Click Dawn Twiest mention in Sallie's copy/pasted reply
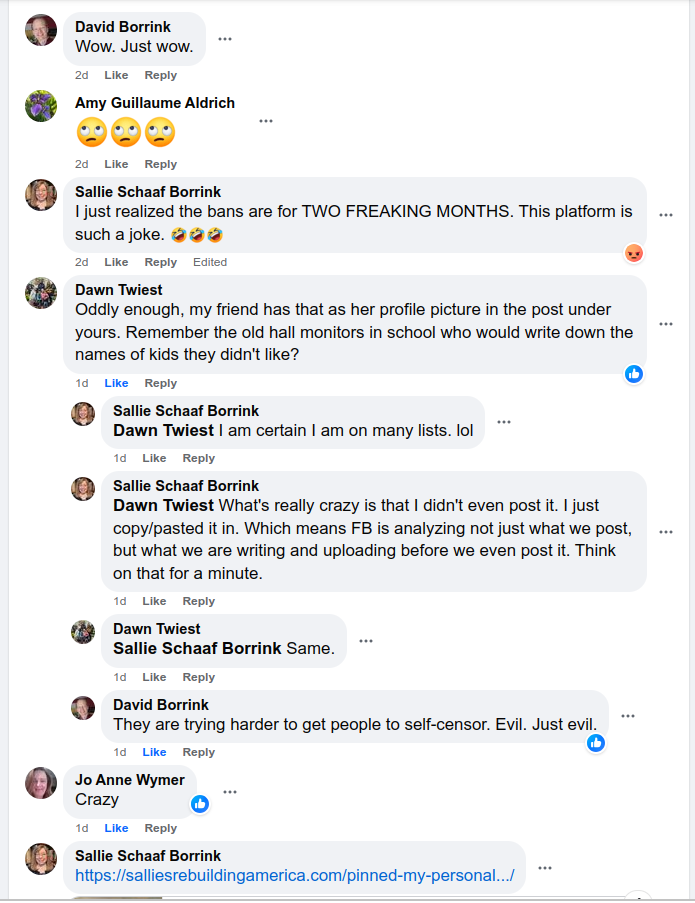The height and width of the screenshot is (903, 695). (163, 505)
